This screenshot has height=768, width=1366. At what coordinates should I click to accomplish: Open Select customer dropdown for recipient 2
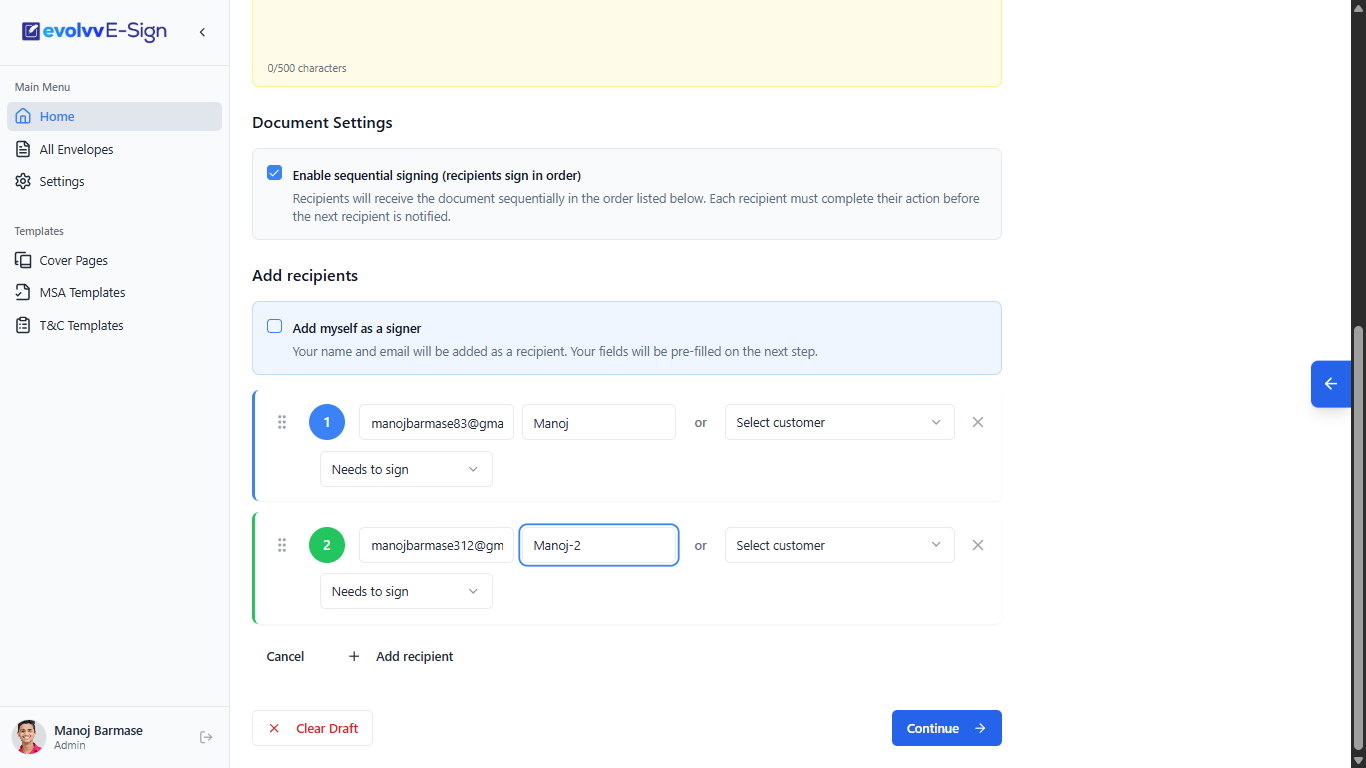840,545
